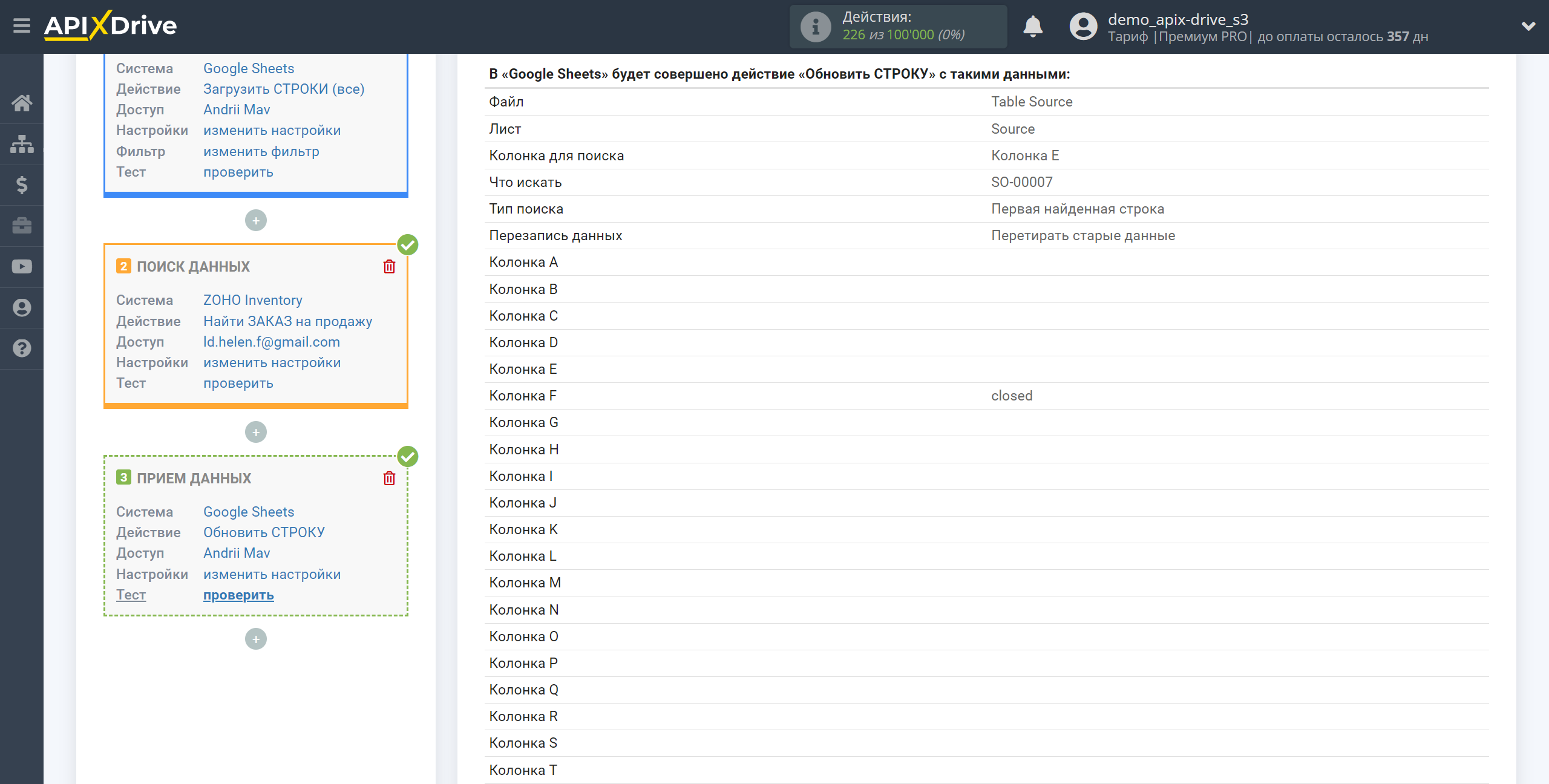Click the Перезапись данных row label

click(x=555, y=235)
